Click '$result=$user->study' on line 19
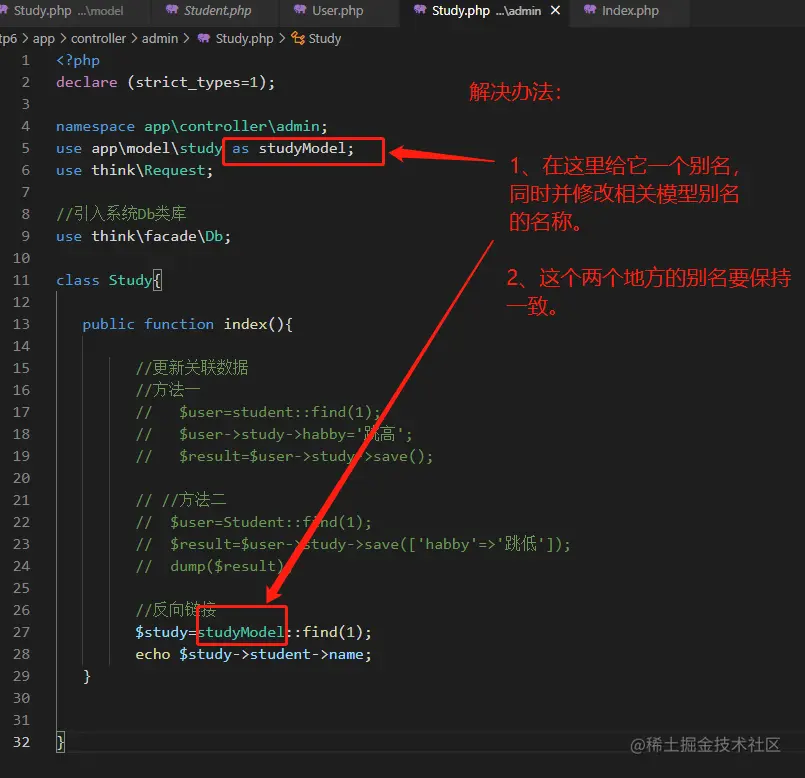805x778 pixels. 267,457
